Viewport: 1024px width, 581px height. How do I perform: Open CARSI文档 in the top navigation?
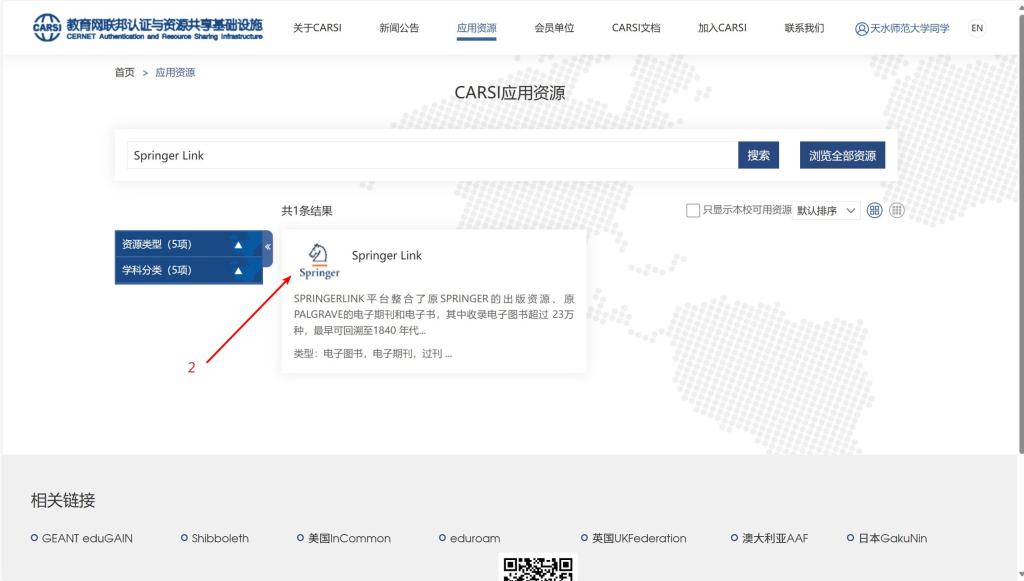click(636, 28)
